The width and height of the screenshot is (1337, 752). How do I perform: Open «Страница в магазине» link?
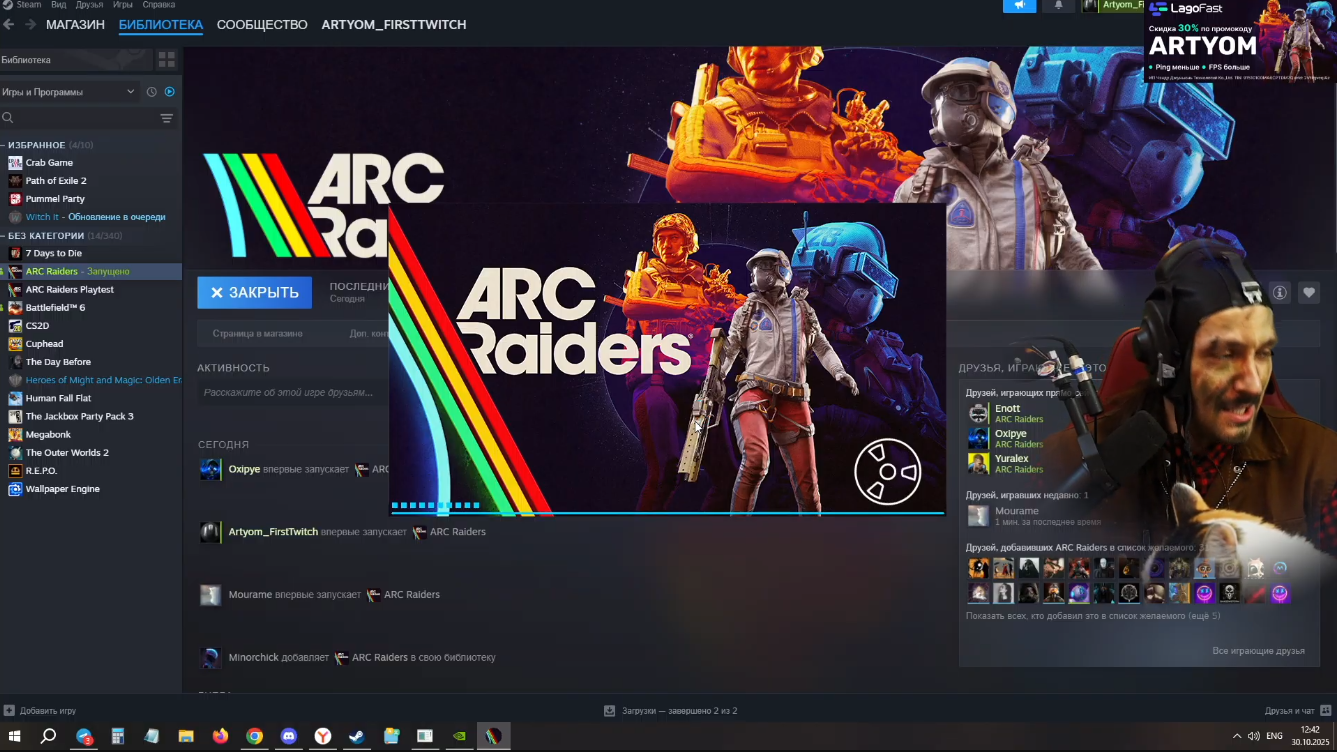pos(258,333)
